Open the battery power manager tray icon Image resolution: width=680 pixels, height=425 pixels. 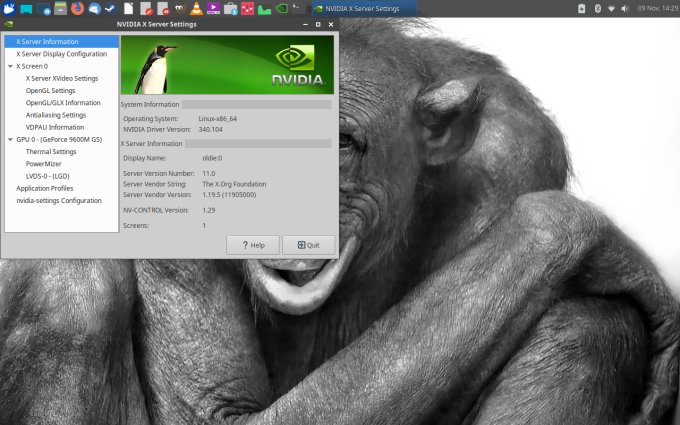[582, 8]
